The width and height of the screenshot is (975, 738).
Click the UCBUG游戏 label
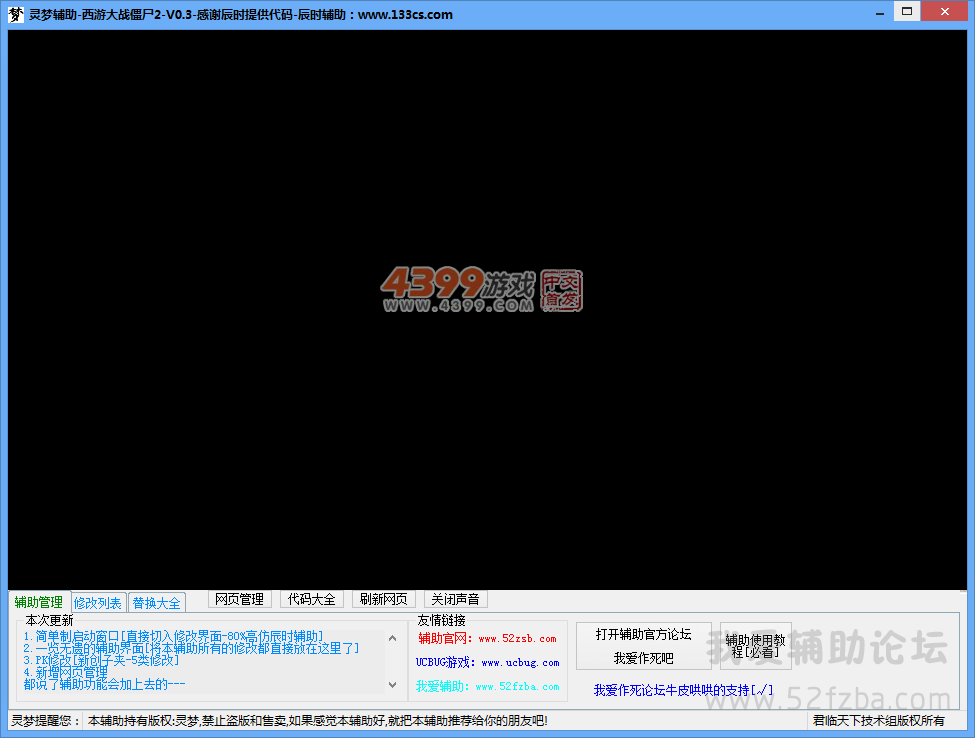click(x=446, y=663)
